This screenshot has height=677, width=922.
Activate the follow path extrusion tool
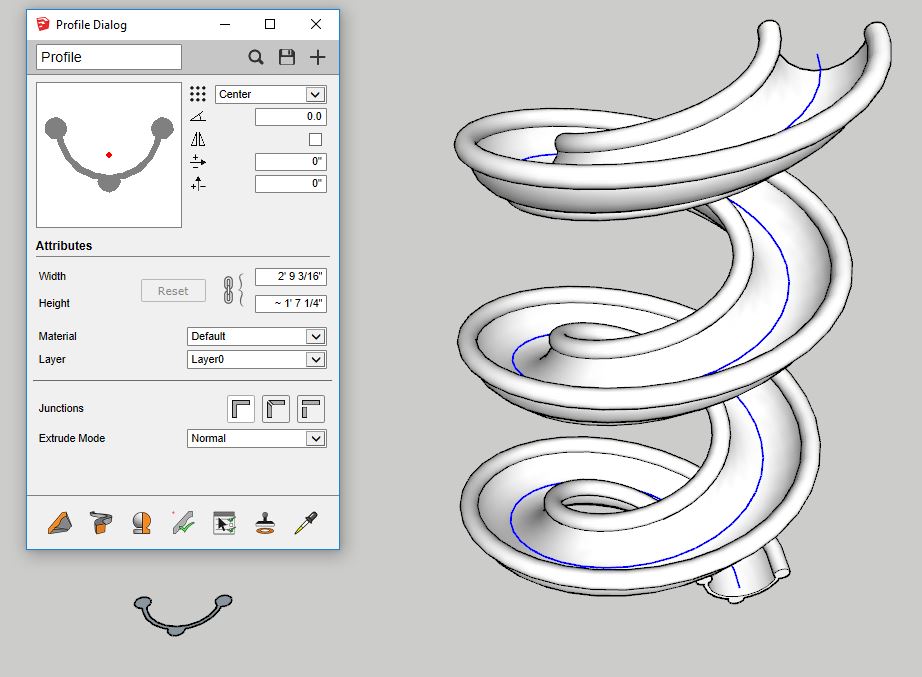point(99,522)
